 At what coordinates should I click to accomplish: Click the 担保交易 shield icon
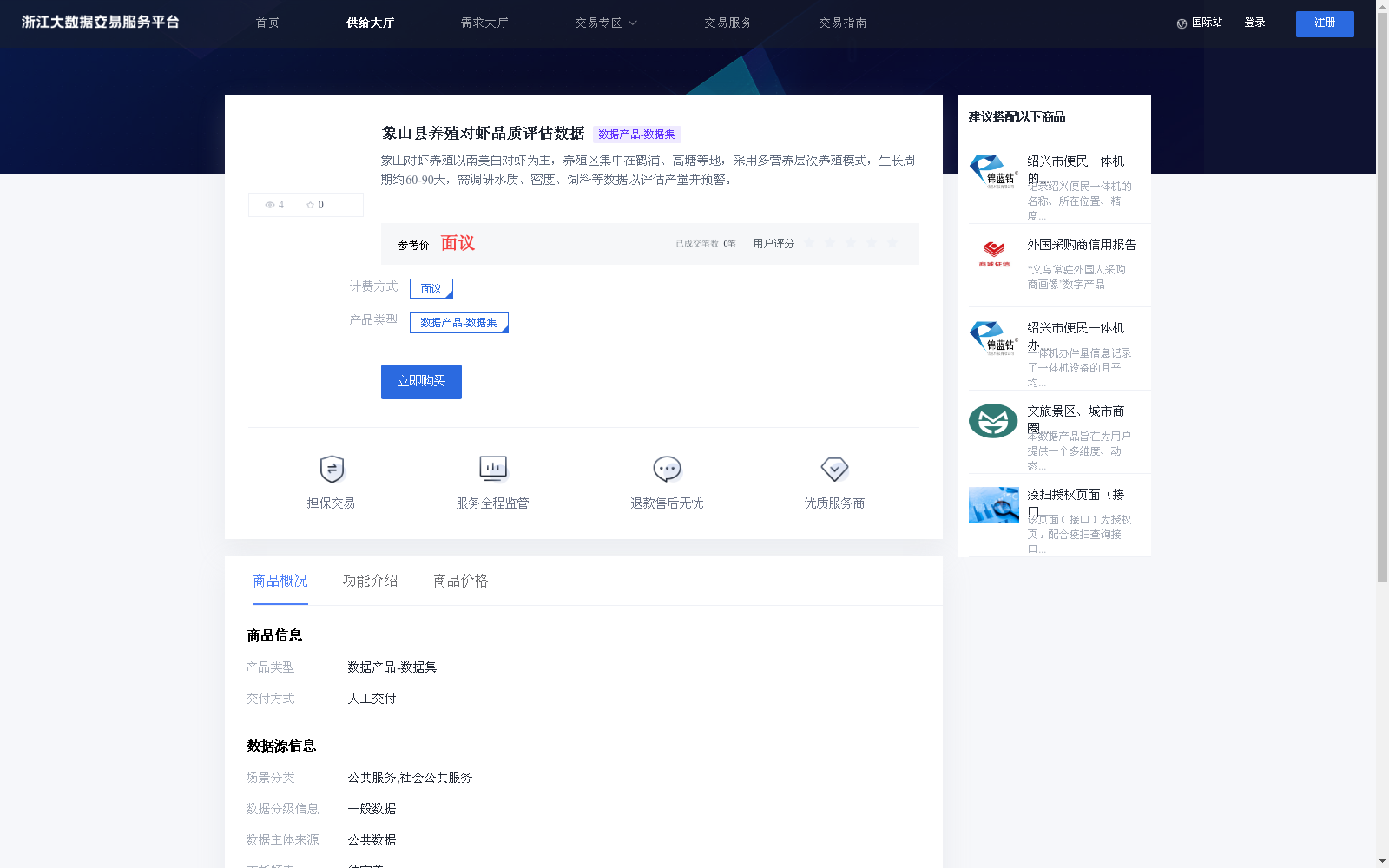(332, 470)
